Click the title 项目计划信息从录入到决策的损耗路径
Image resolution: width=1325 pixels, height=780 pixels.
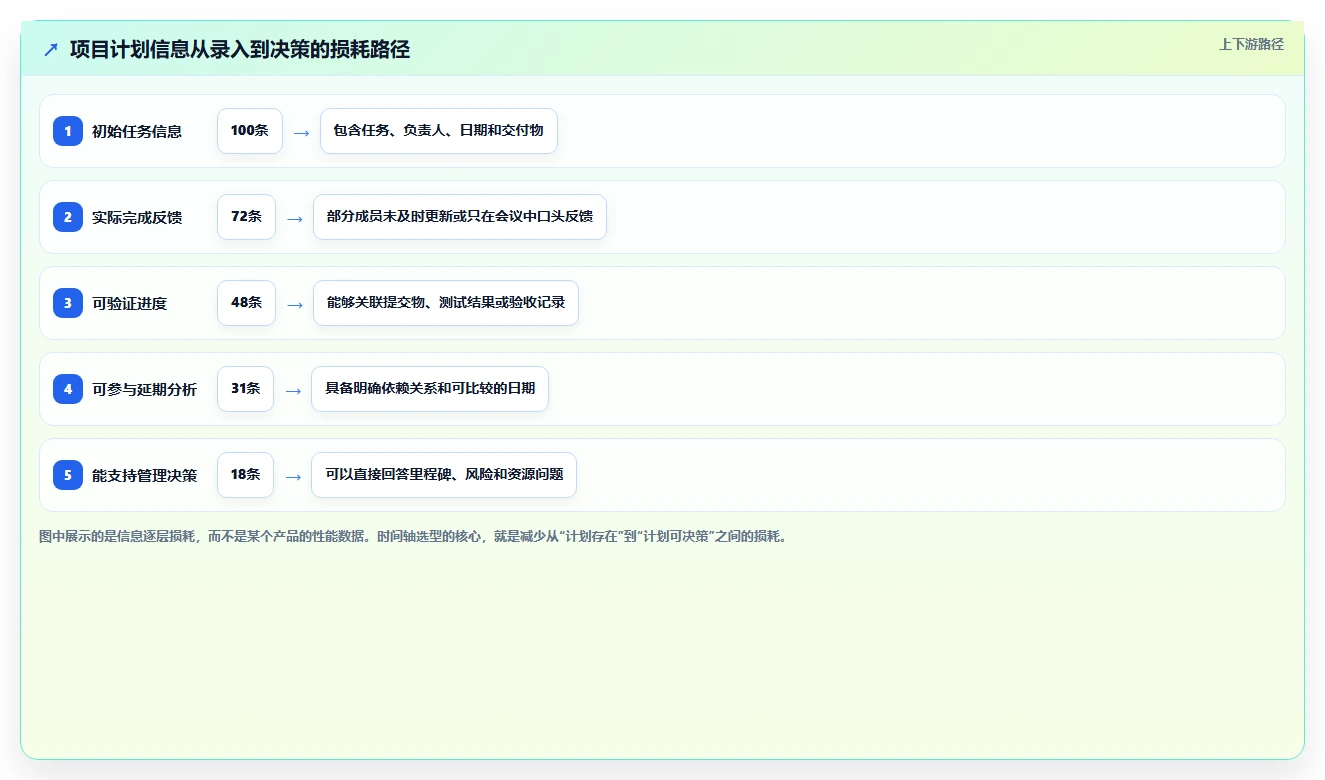click(x=240, y=49)
